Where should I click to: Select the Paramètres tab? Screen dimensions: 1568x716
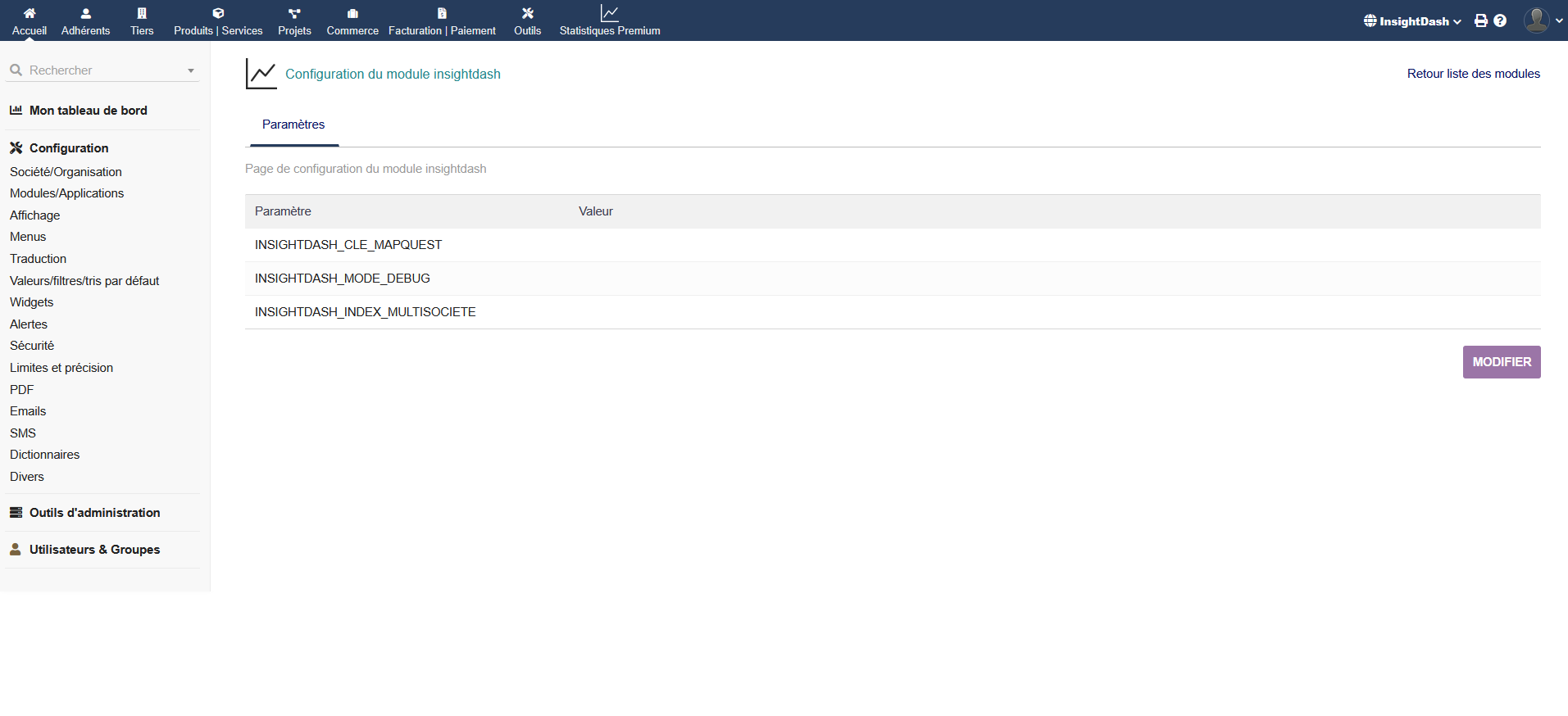(293, 125)
